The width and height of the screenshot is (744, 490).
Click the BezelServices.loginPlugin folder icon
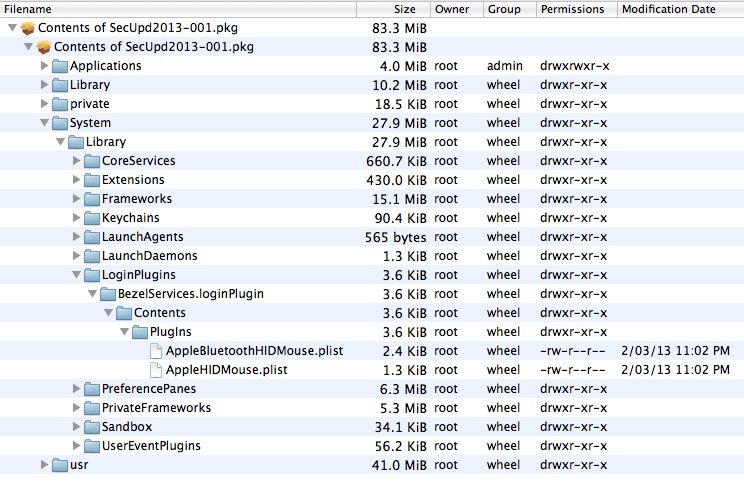(108, 294)
